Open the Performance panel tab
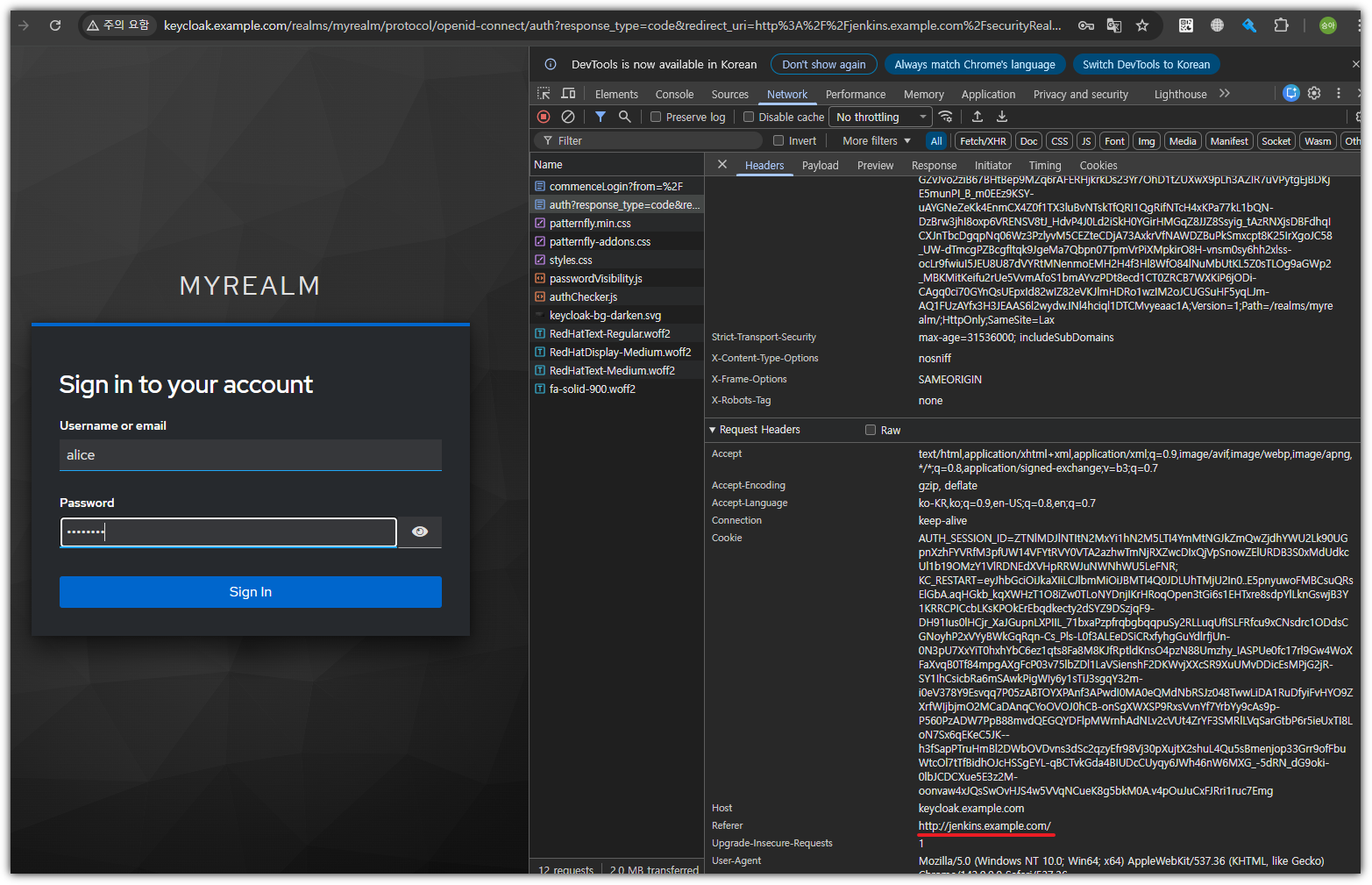This screenshot has width=1372, height=885. tap(856, 94)
